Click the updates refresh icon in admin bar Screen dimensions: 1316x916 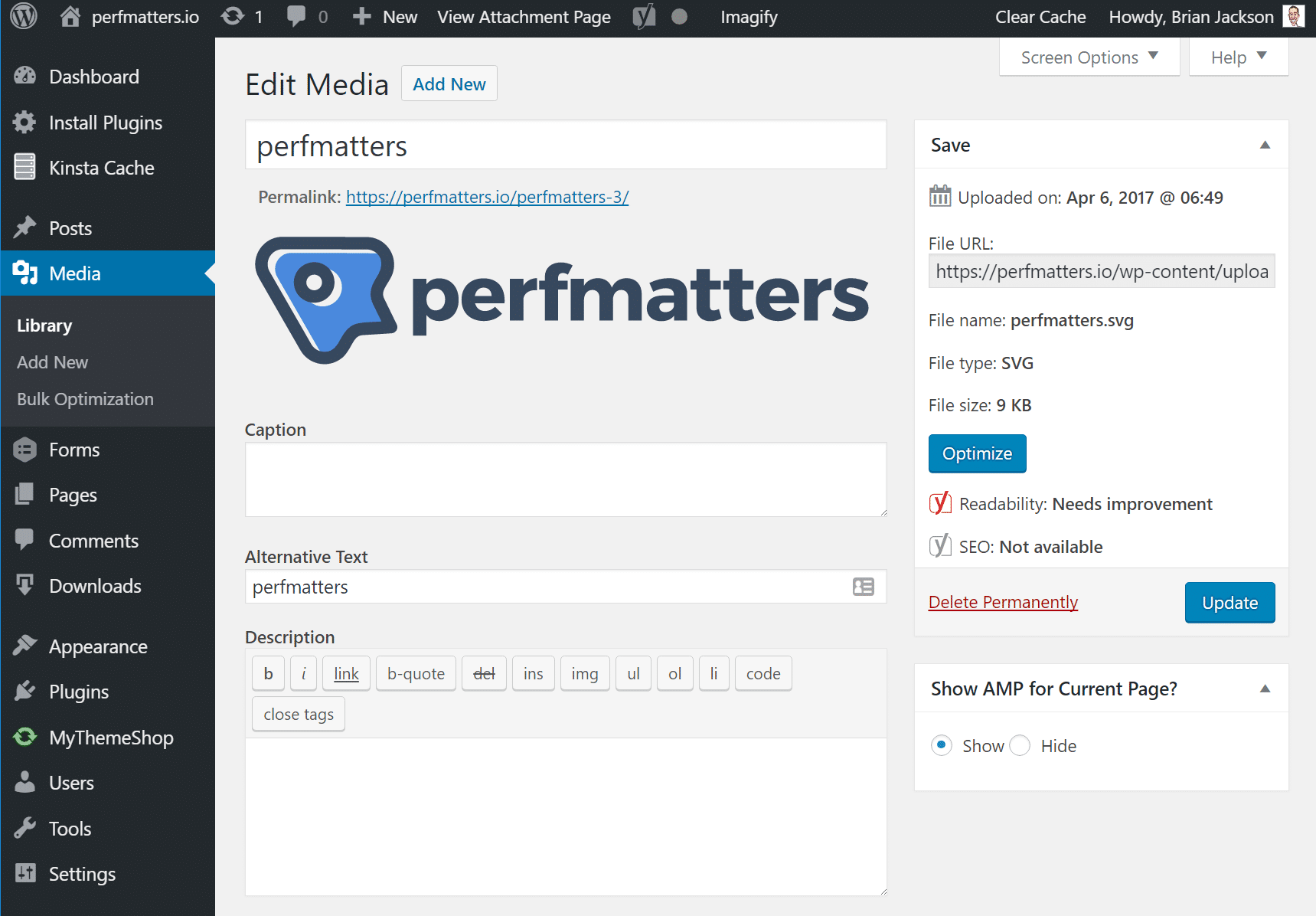point(232,16)
